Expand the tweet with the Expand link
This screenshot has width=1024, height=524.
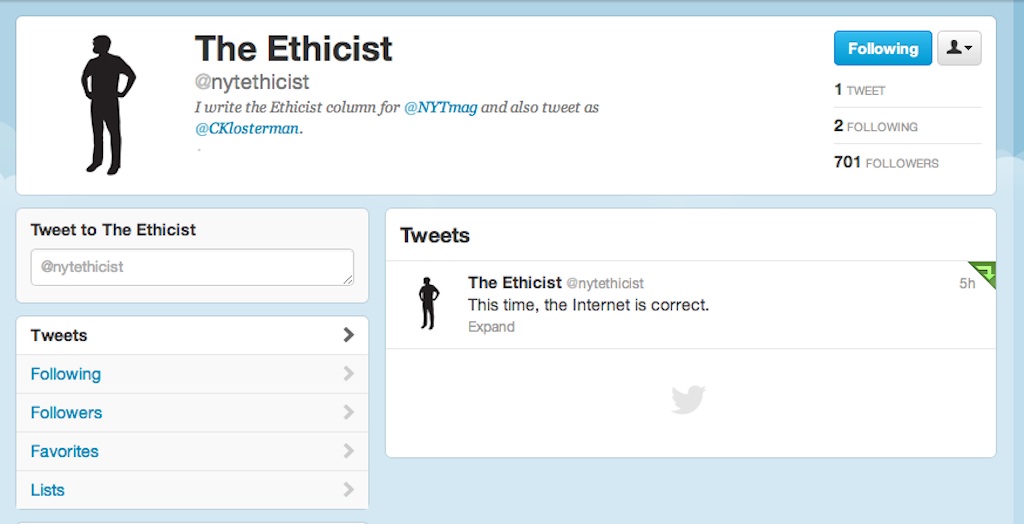pos(491,327)
